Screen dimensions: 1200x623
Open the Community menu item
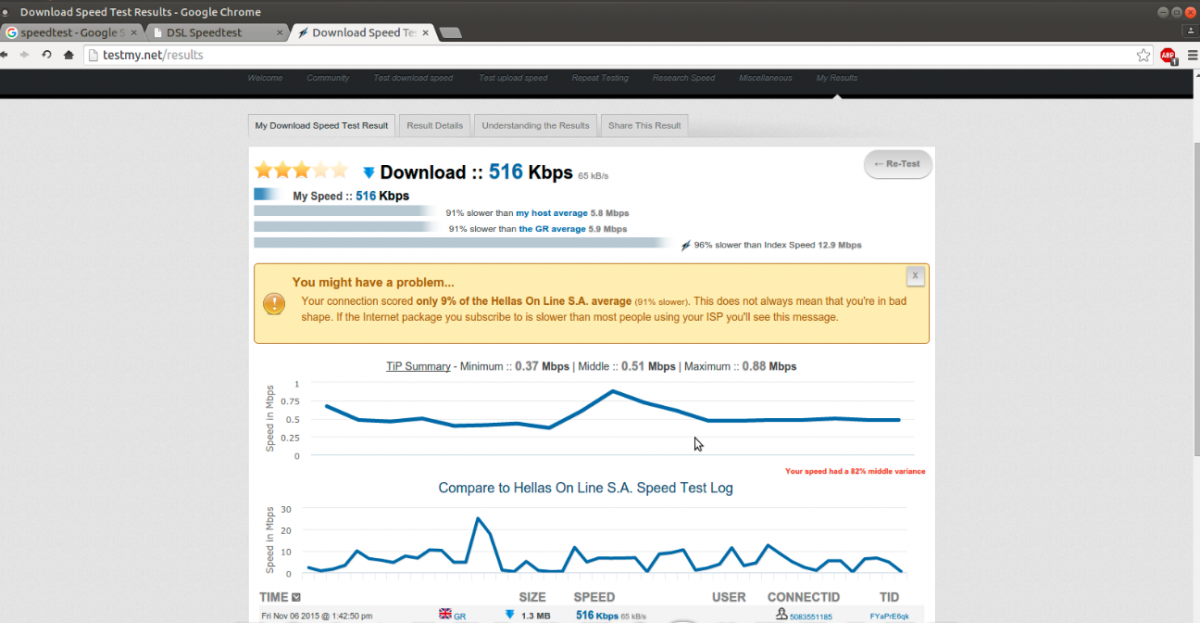click(328, 78)
